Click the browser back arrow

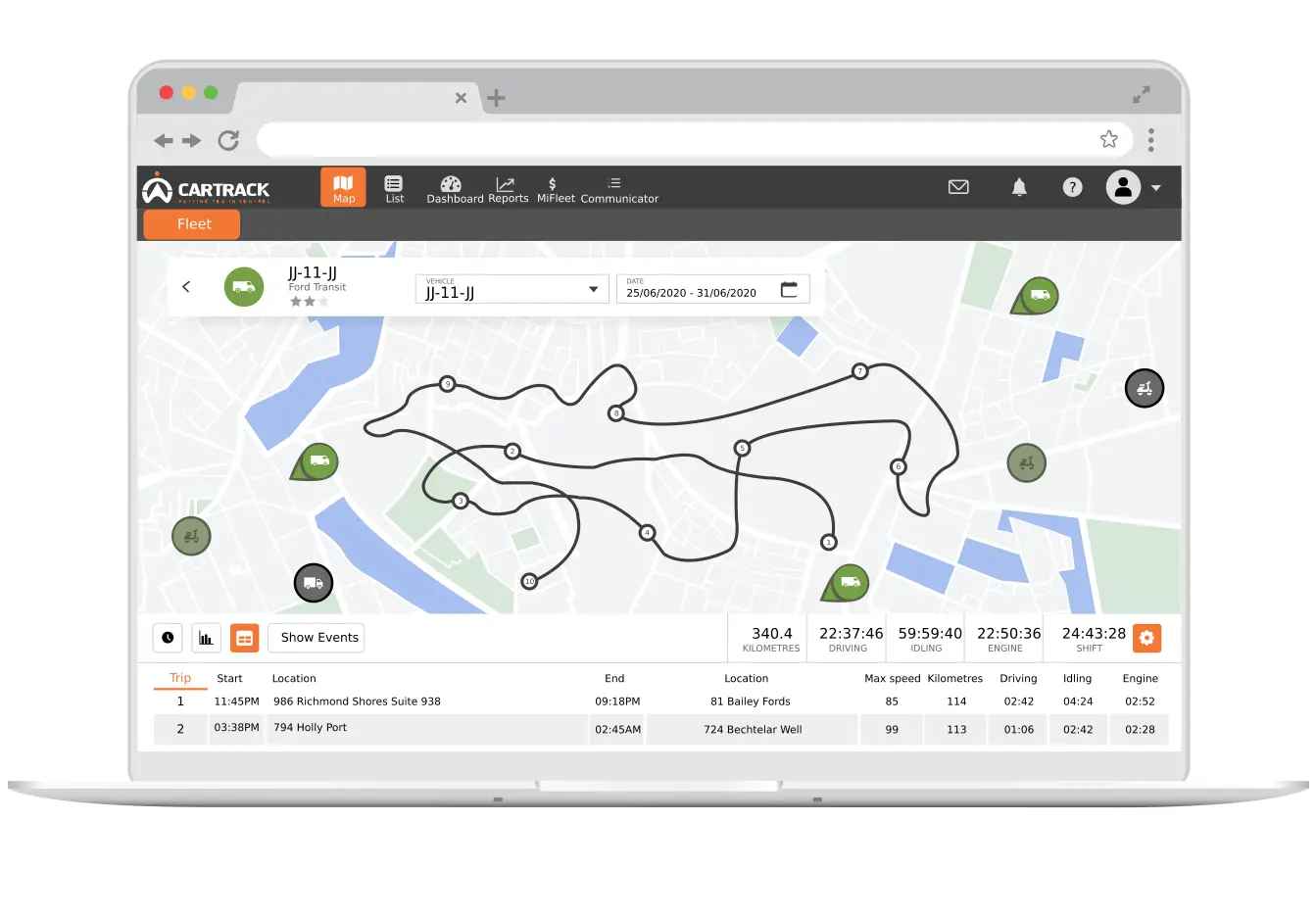164,141
